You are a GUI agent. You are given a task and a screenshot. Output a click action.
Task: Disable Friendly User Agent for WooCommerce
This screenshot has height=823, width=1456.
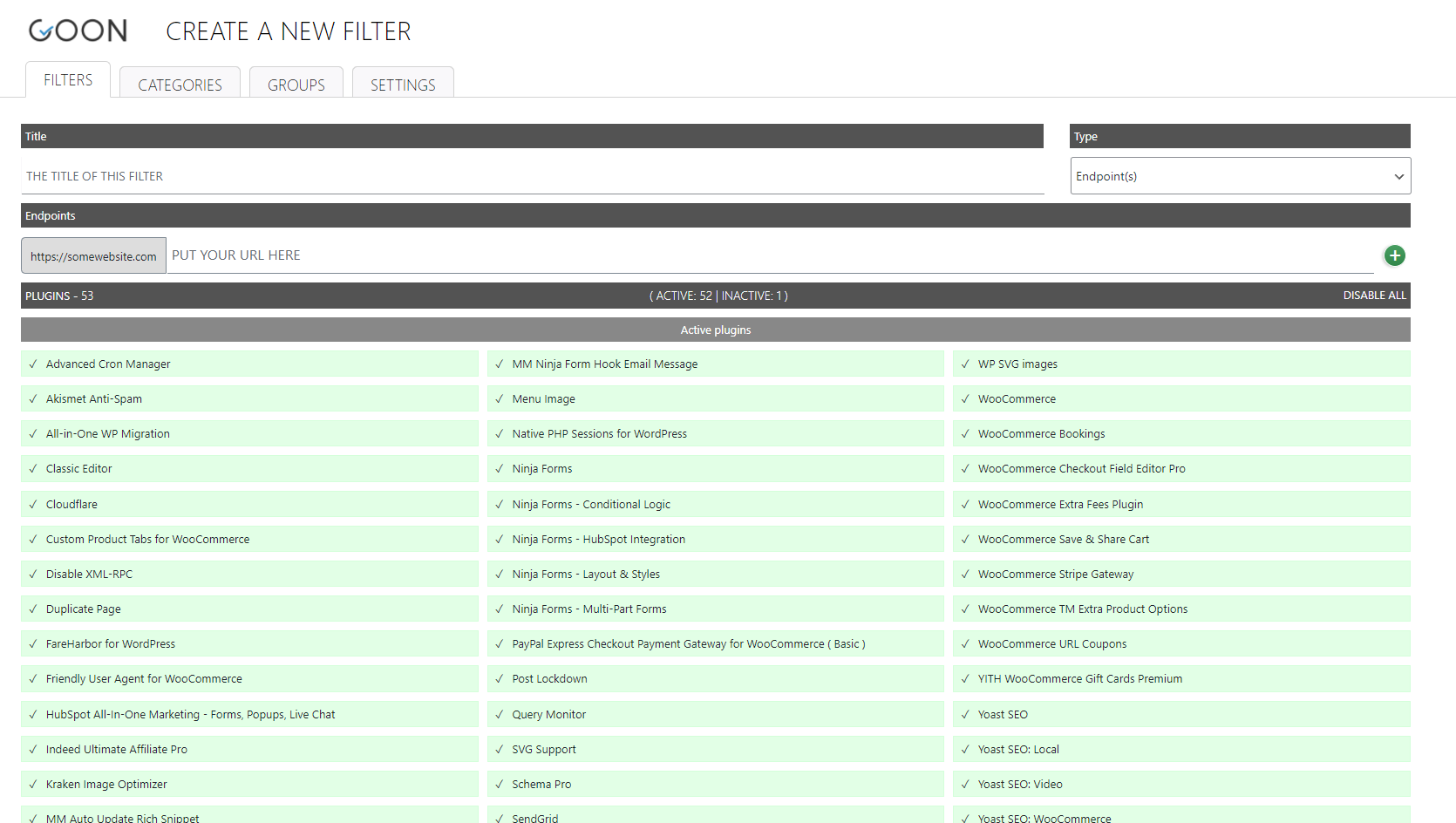[x=249, y=679]
